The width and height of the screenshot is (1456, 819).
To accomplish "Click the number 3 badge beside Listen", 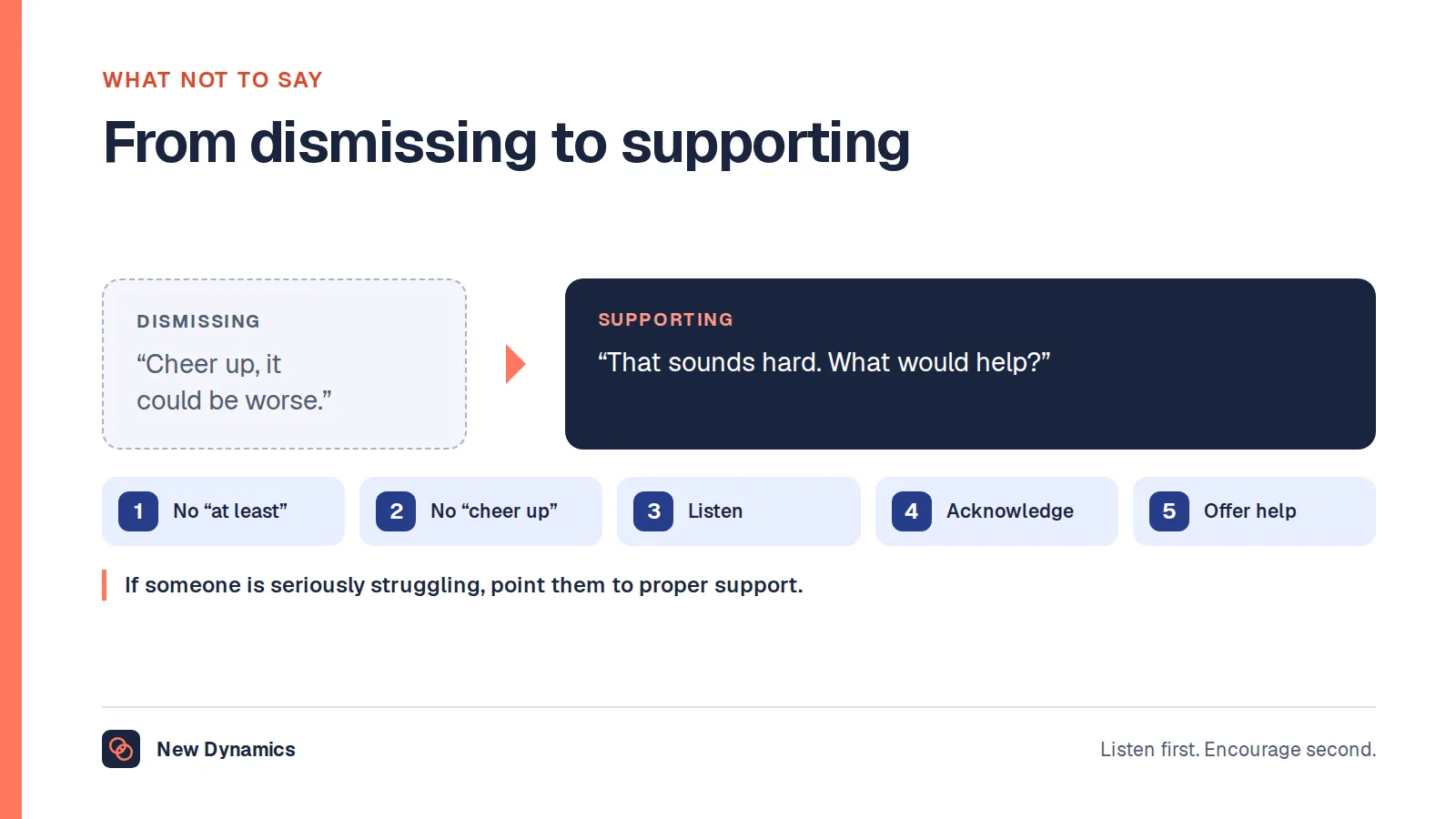I will [x=653, y=511].
